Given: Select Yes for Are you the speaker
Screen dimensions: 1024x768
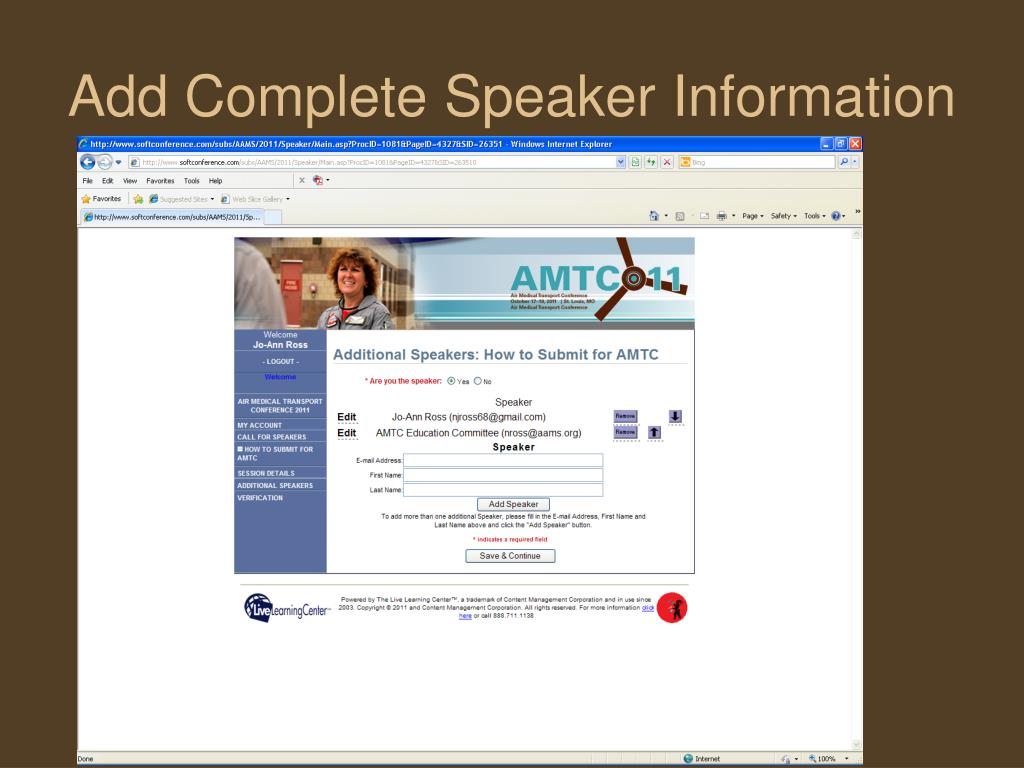Looking at the screenshot, I should coord(451,381).
